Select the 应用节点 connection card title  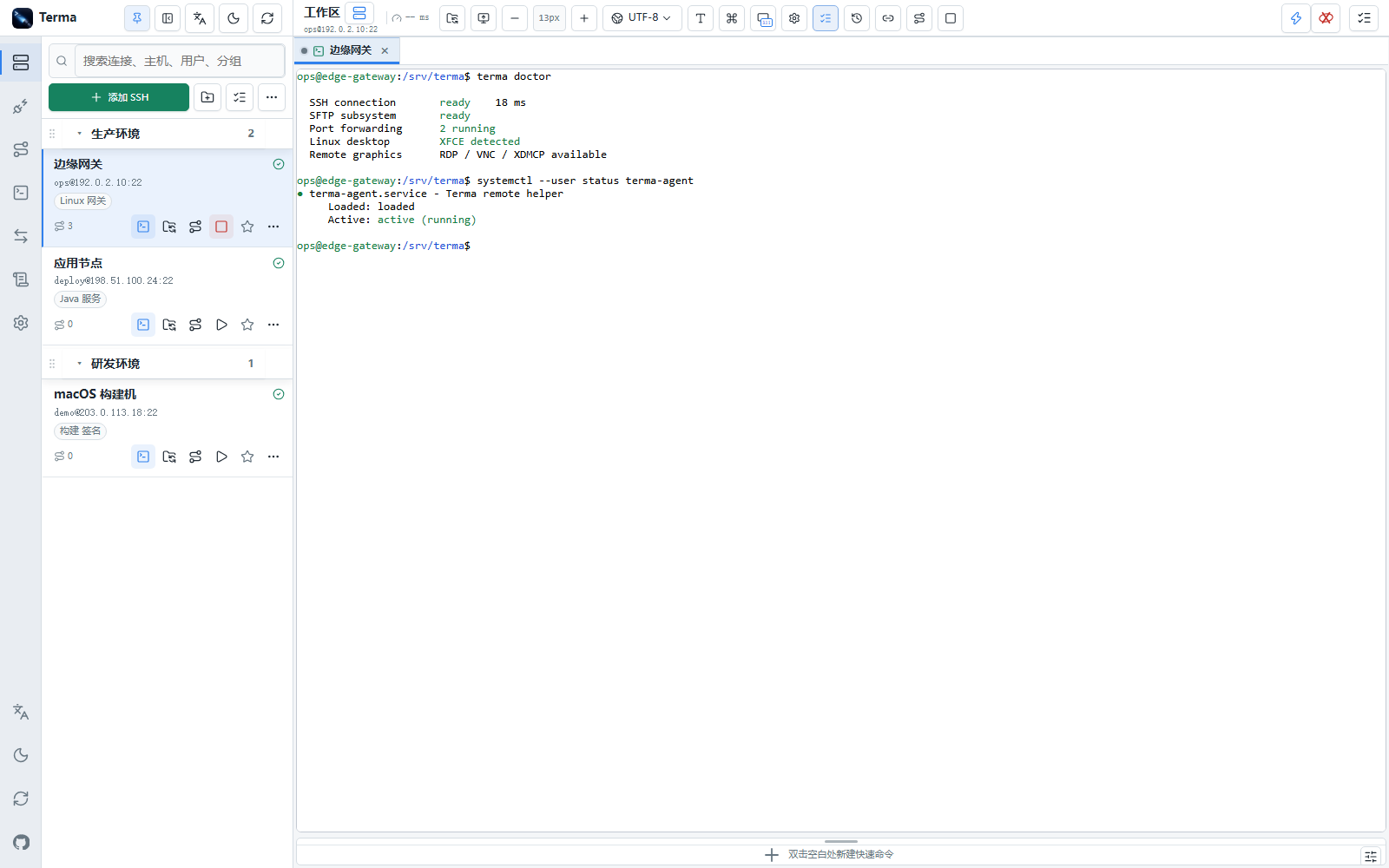[78, 263]
